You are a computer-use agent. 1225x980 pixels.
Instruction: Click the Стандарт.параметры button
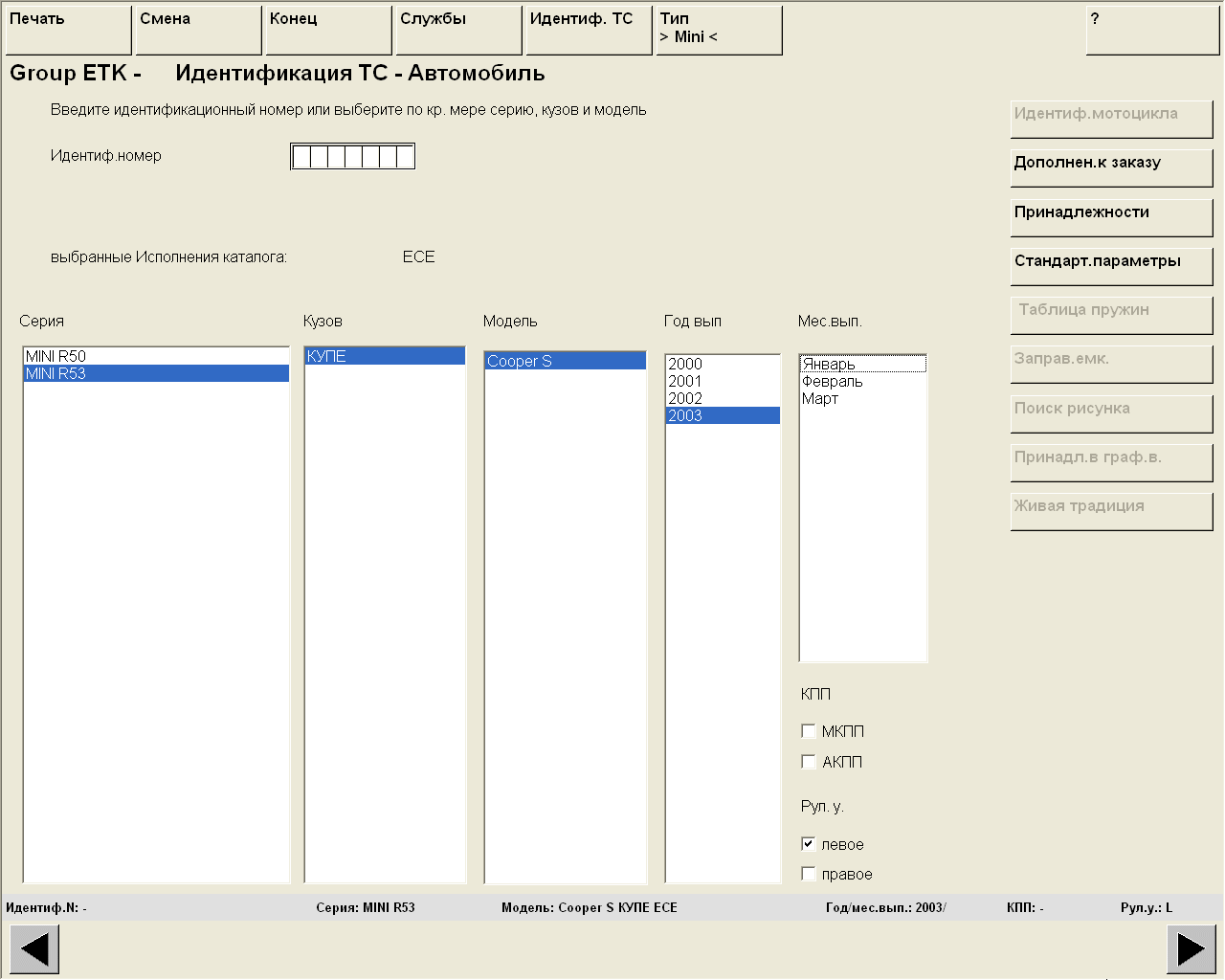(x=1112, y=267)
